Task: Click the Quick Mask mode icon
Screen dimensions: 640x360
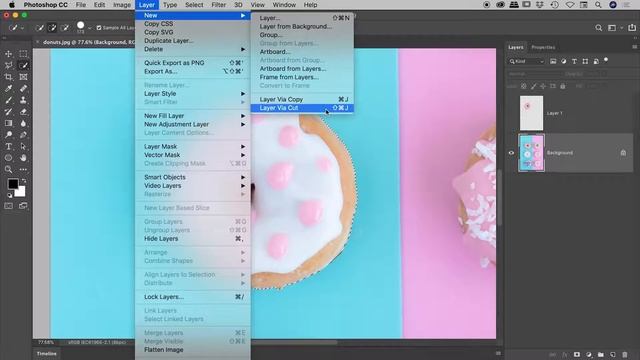Action: (8, 206)
